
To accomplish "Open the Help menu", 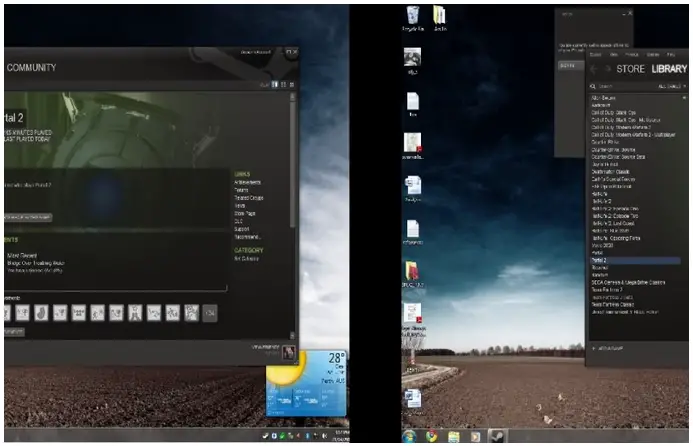I will 671,55.
